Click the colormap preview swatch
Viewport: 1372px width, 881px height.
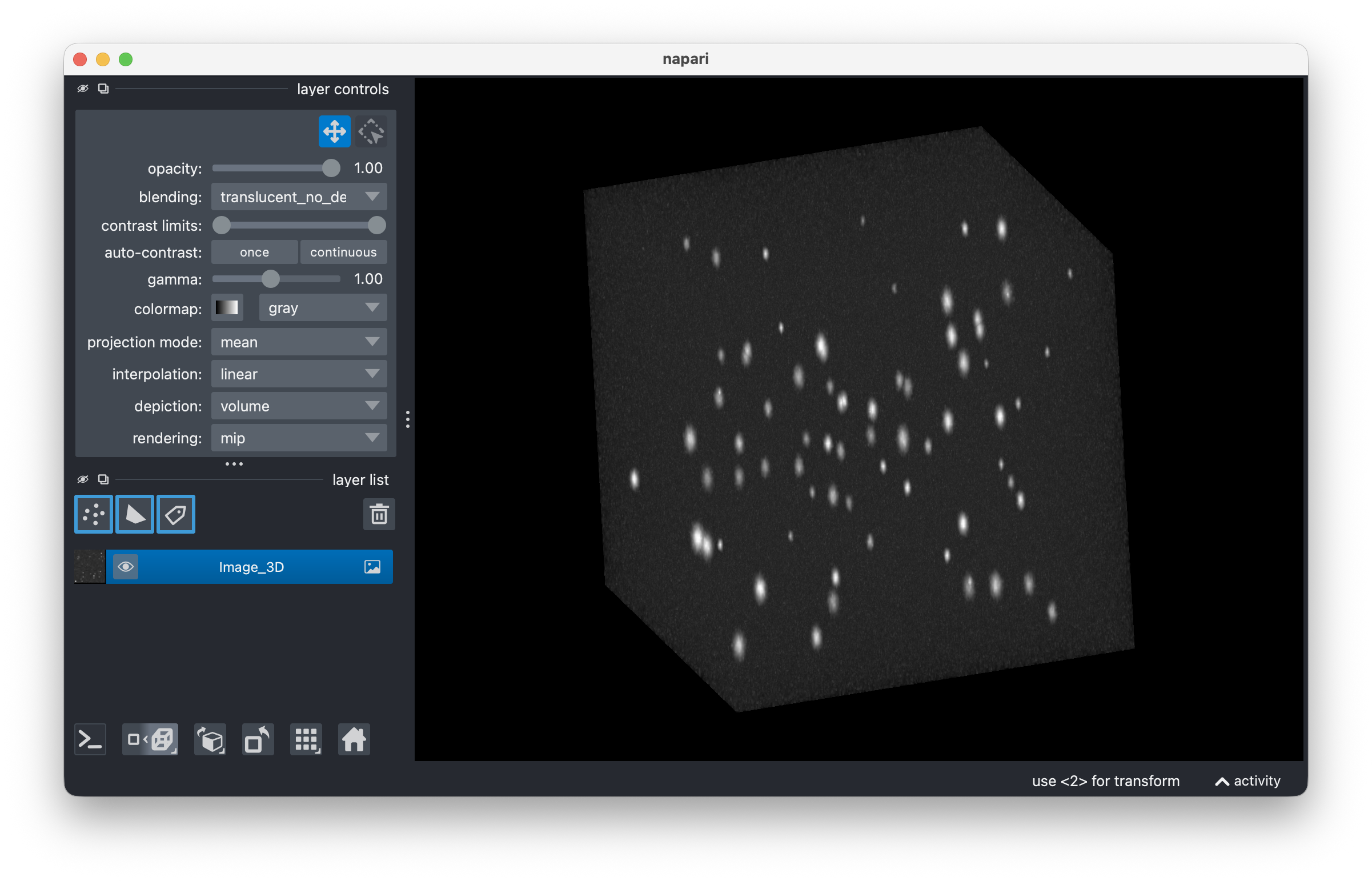point(227,308)
